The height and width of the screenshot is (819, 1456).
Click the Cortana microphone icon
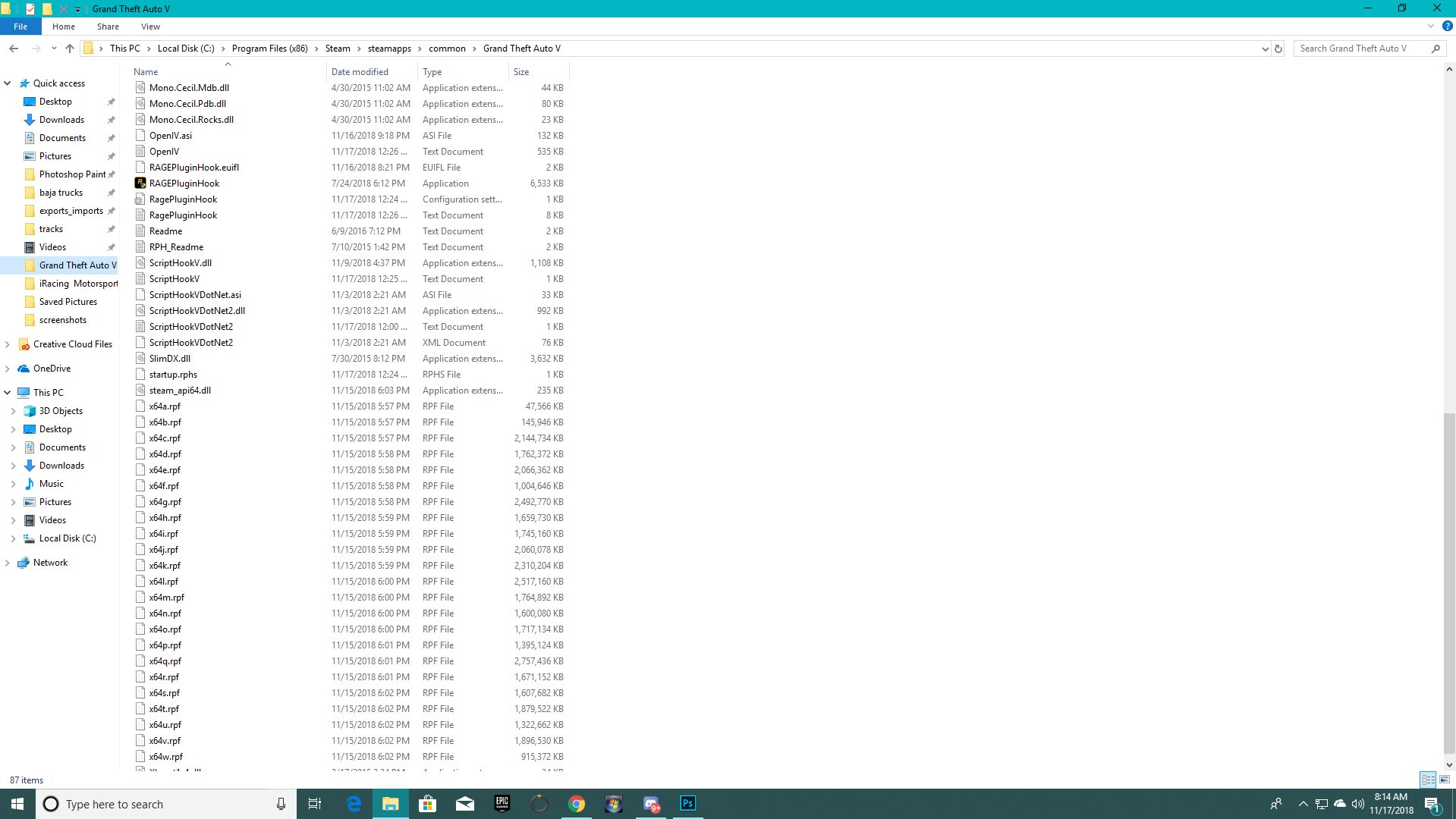(281, 804)
